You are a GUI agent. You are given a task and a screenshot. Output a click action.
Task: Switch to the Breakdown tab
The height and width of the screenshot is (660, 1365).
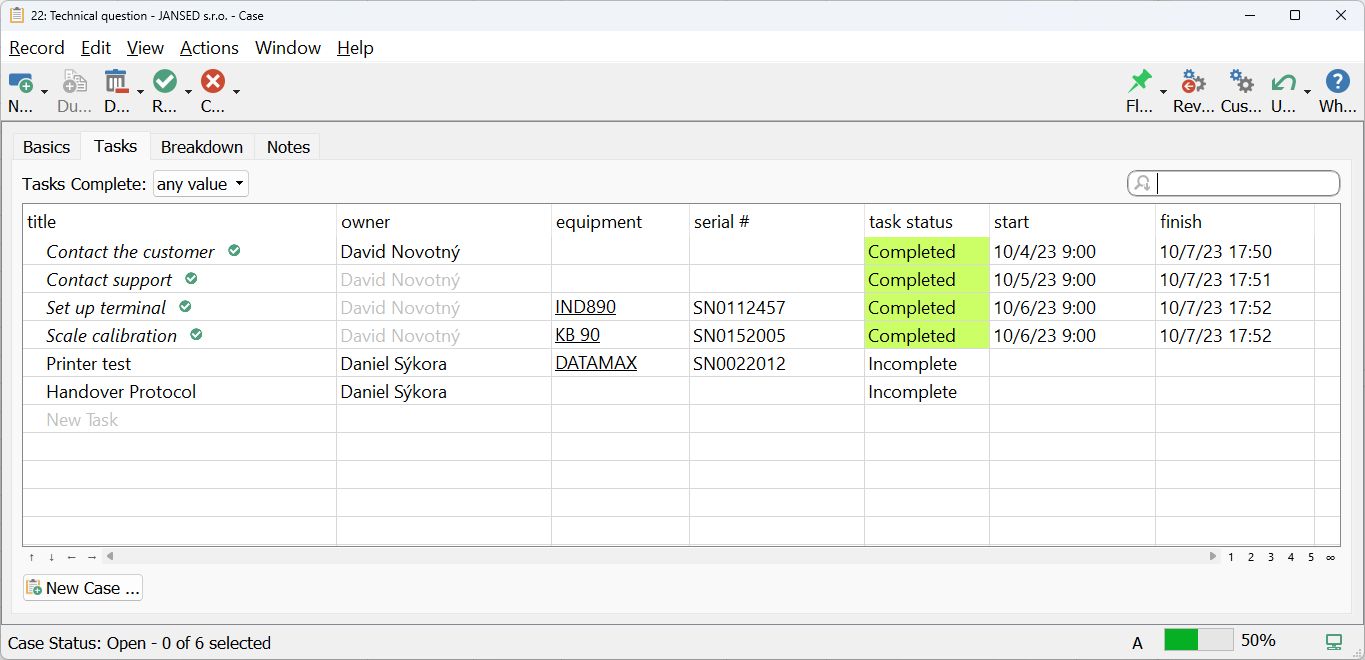(202, 147)
